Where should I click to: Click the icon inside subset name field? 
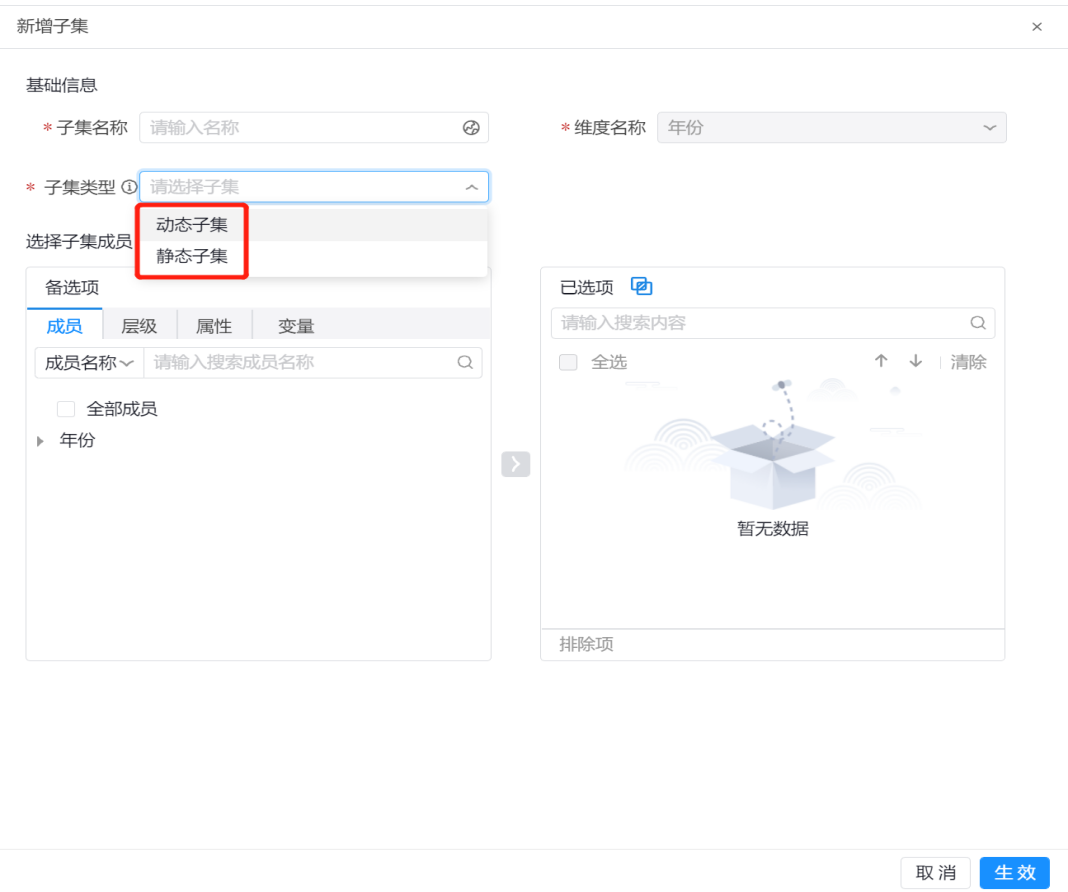tap(471, 128)
